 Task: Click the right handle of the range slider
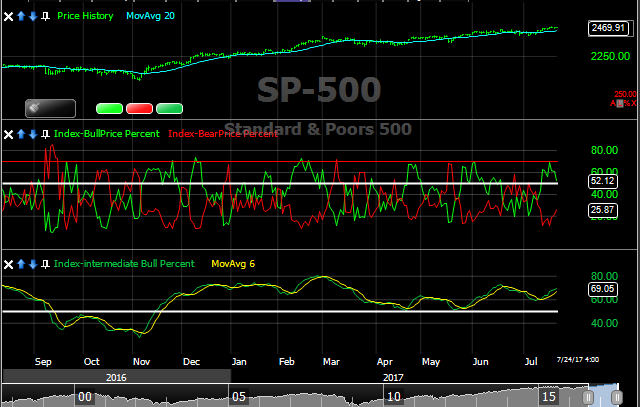click(617, 396)
